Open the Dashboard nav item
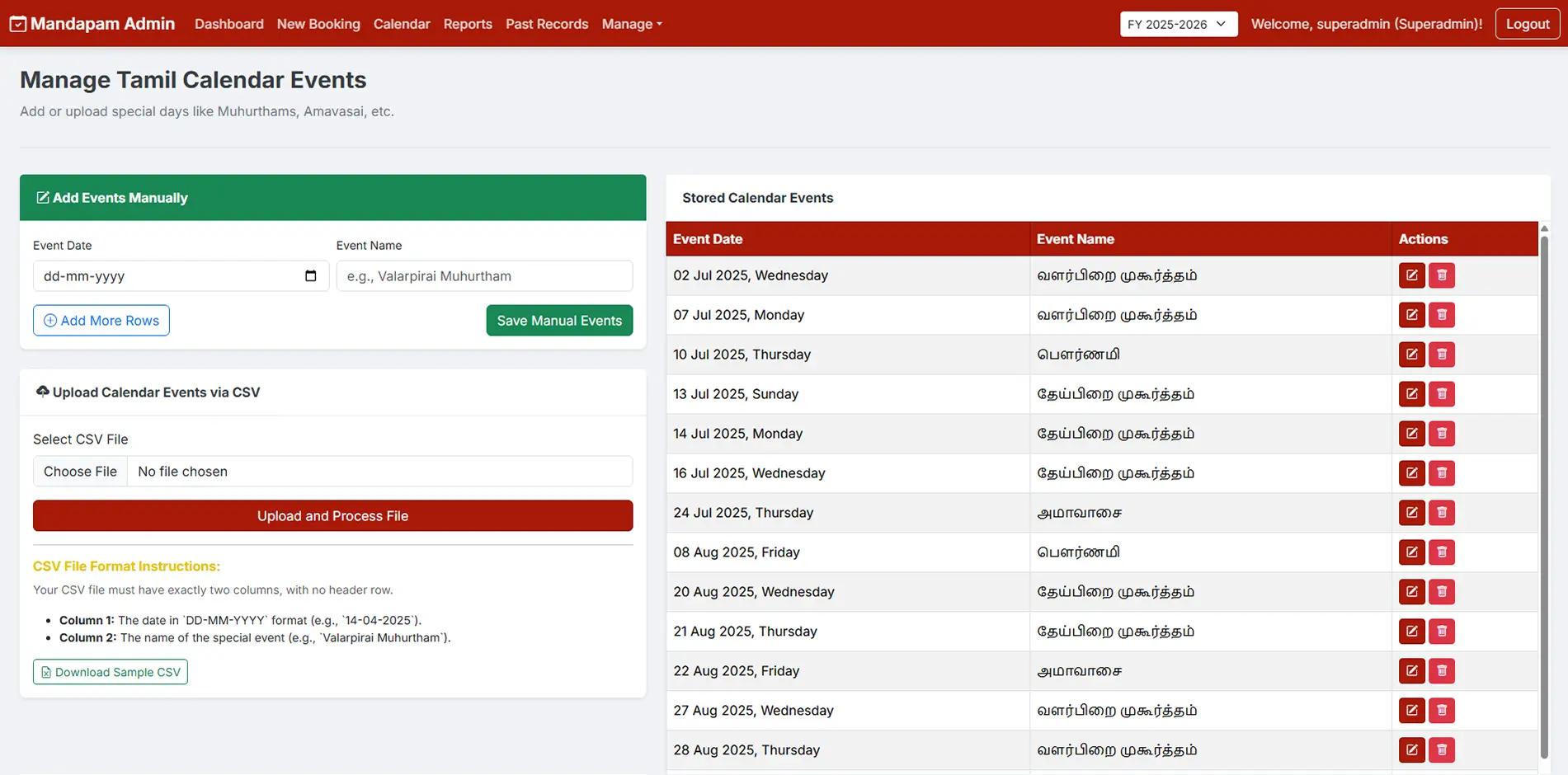The height and width of the screenshot is (775, 1568). (228, 24)
